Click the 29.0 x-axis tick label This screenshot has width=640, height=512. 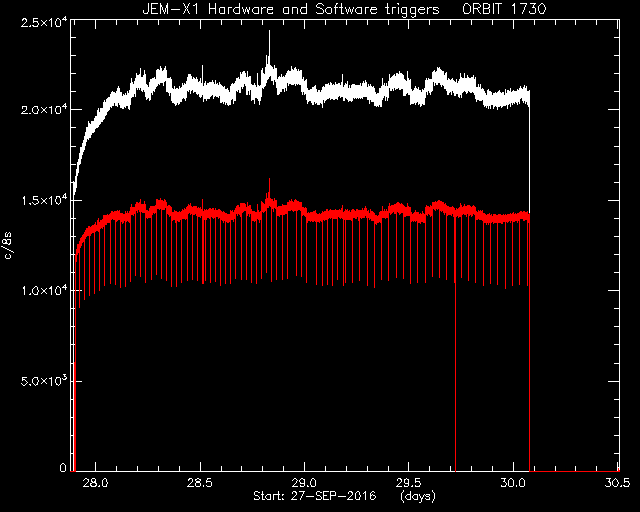304,483
